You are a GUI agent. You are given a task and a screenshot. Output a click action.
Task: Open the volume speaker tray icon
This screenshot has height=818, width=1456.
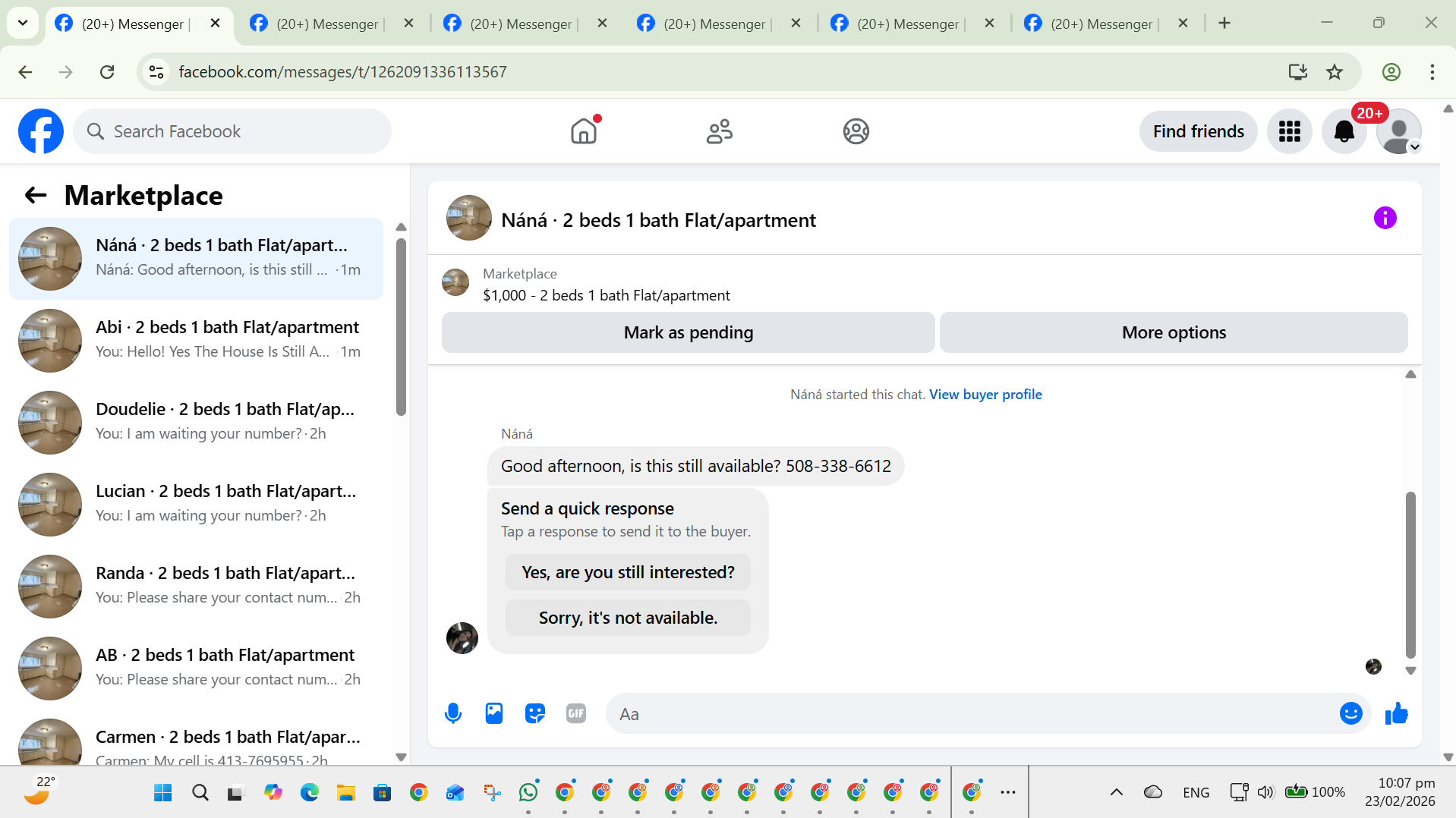(1265, 792)
